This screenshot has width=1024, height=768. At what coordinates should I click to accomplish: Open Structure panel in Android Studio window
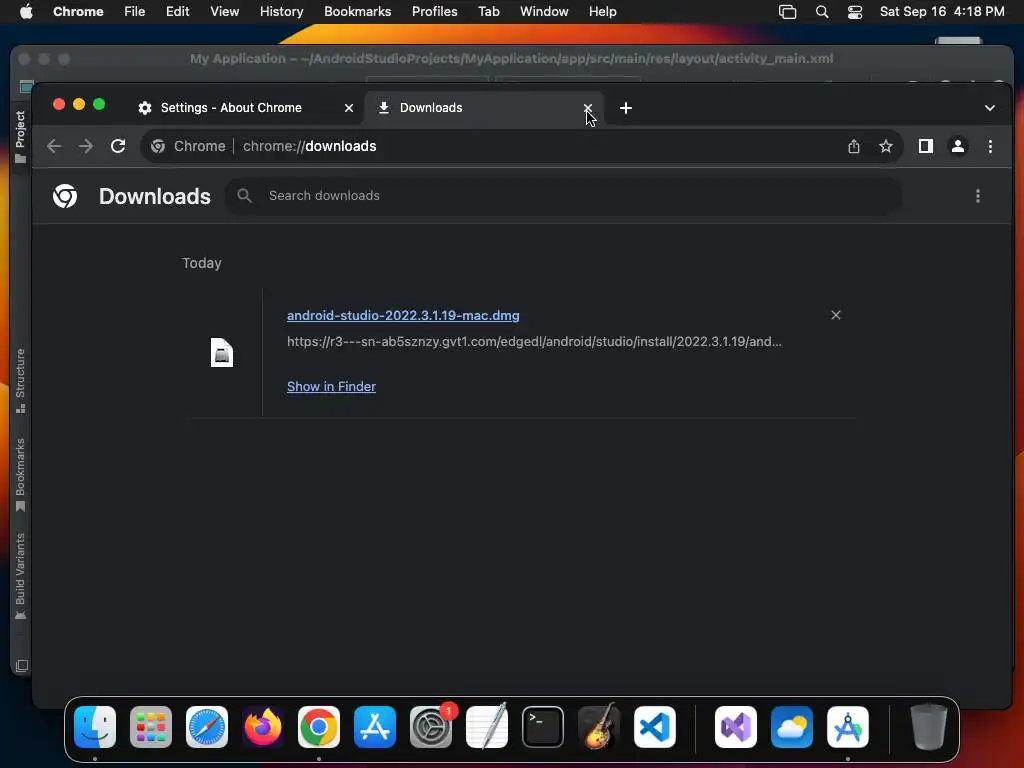[20, 381]
